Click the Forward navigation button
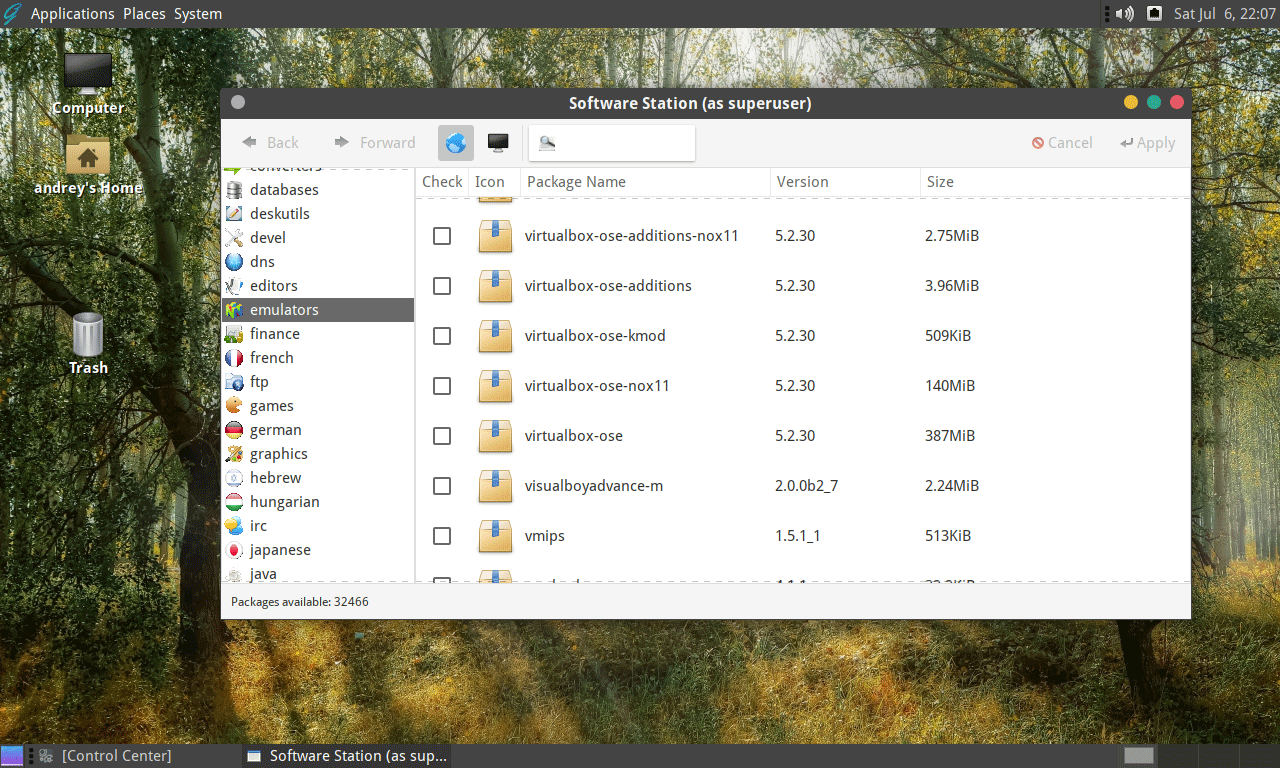This screenshot has height=768, width=1280. (x=375, y=143)
